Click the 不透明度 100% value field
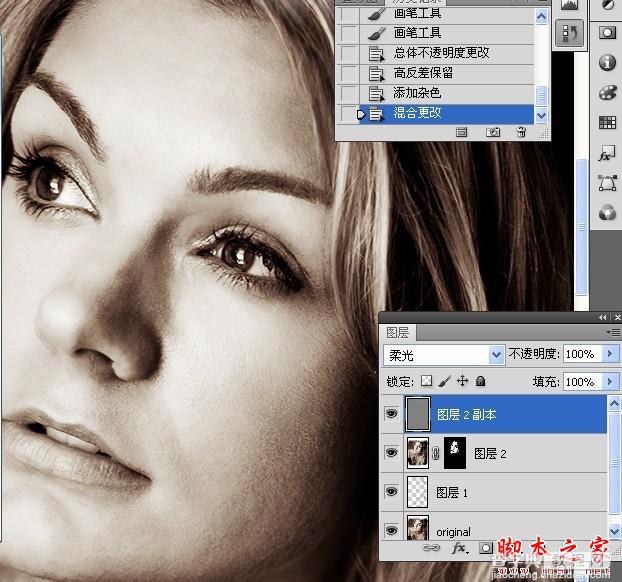Image resolution: width=622 pixels, height=582 pixels. 582,353
